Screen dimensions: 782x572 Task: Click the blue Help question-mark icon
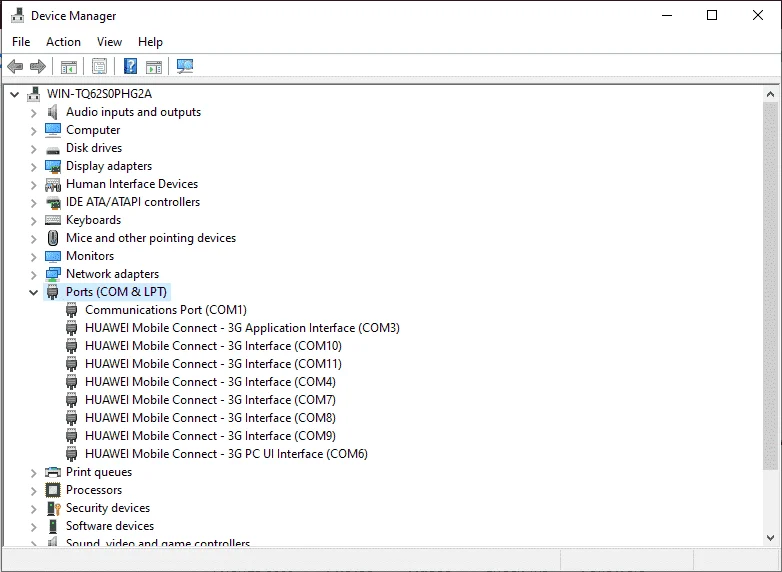coord(130,66)
